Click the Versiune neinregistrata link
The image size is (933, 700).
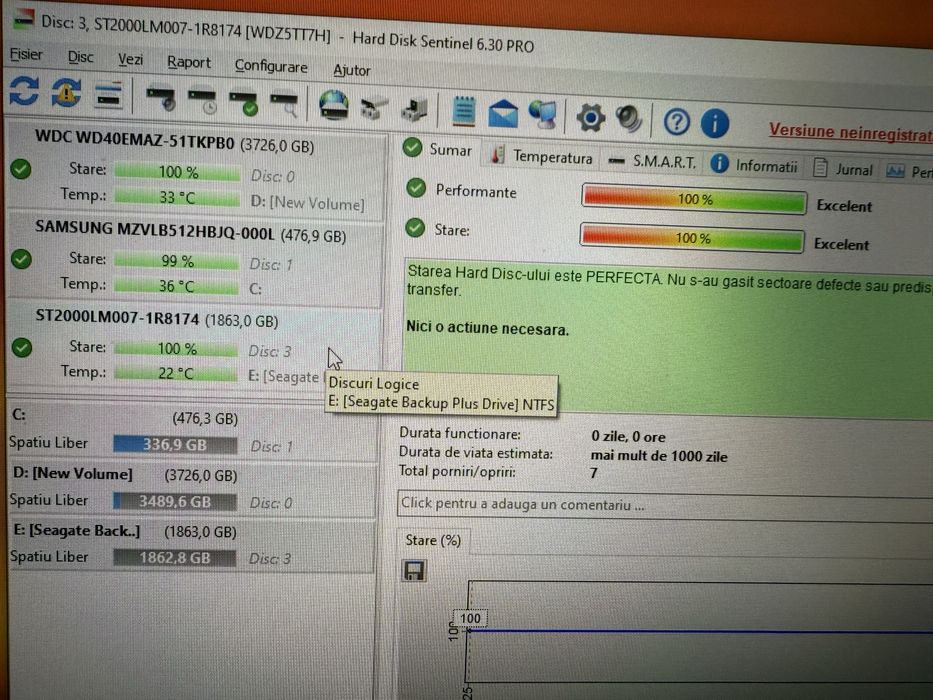tap(851, 133)
